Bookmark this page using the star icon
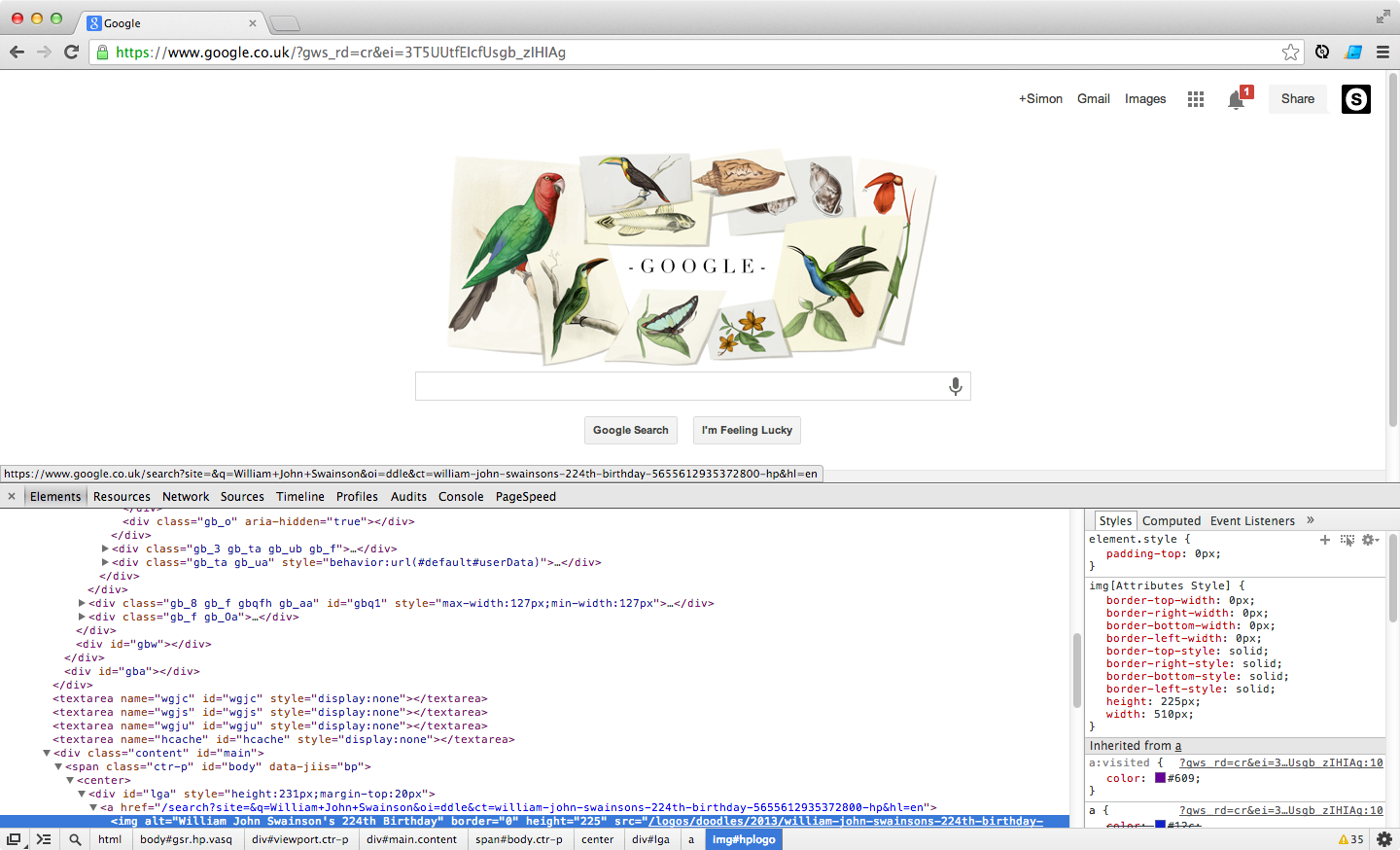Viewport: 1400px width, 850px height. tap(1290, 53)
